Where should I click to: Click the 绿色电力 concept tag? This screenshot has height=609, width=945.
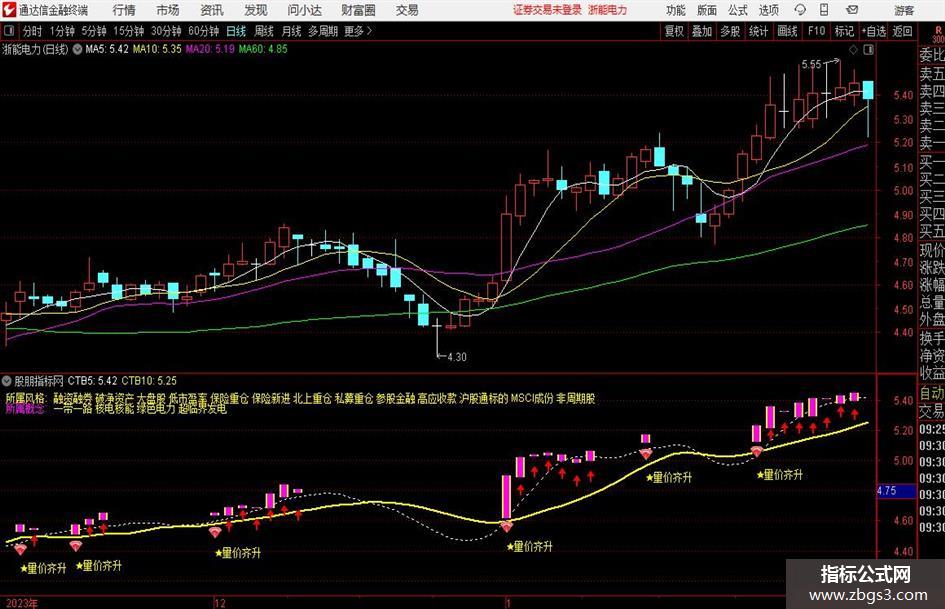pos(155,409)
